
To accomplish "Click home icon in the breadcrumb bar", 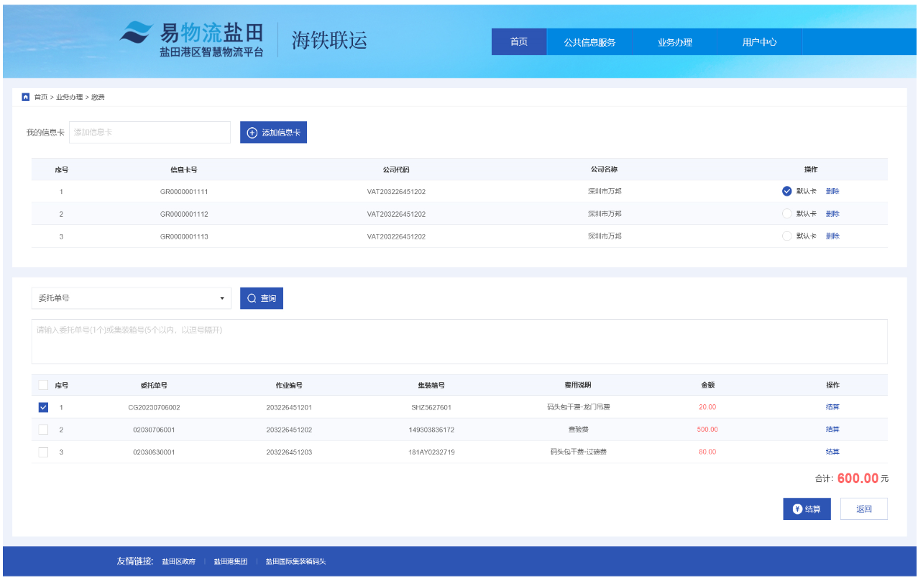I will 25,96.
